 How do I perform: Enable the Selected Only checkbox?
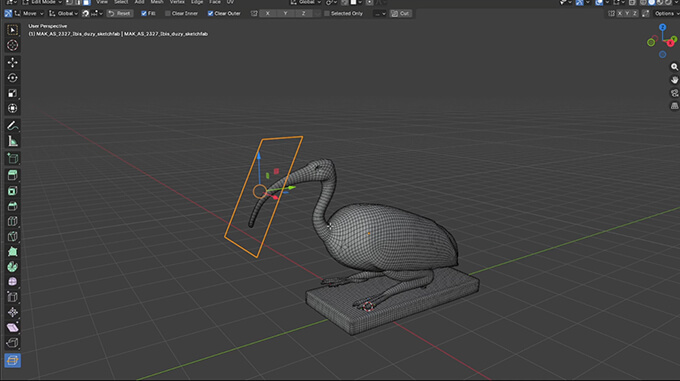[x=327, y=13]
